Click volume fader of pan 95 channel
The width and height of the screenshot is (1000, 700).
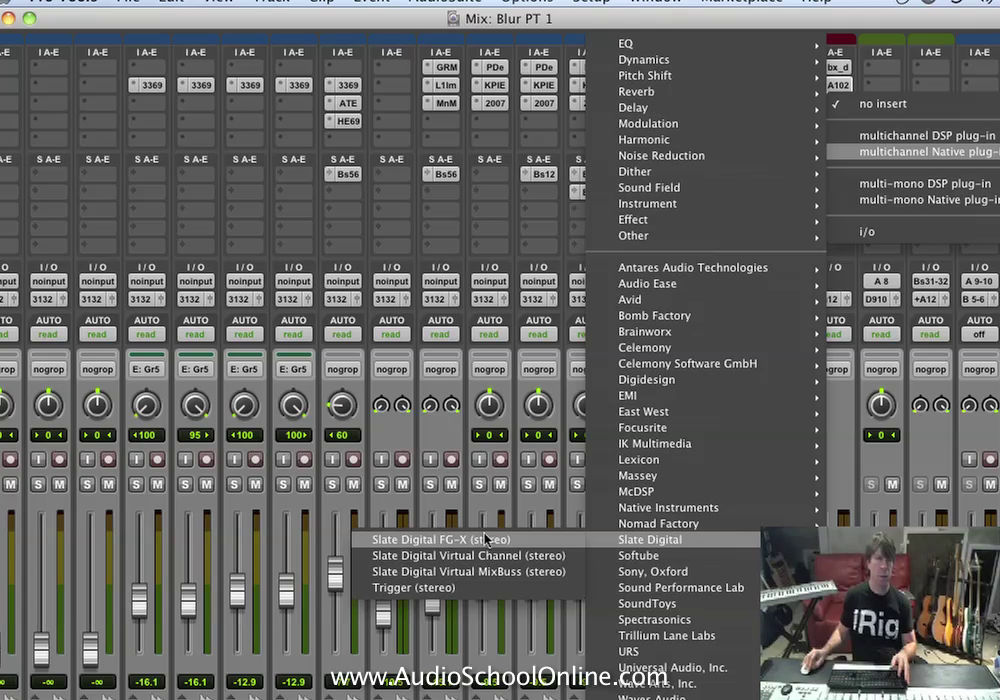point(188,599)
